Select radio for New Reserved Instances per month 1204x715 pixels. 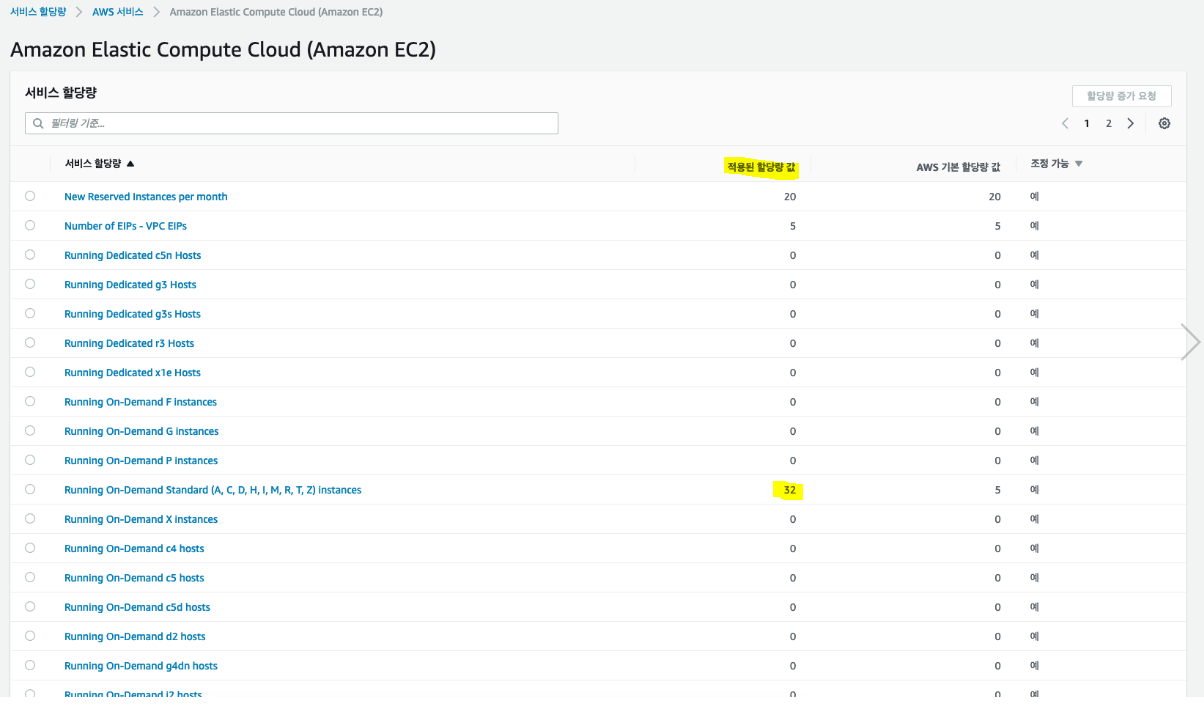pyautogui.click(x=30, y=196)
